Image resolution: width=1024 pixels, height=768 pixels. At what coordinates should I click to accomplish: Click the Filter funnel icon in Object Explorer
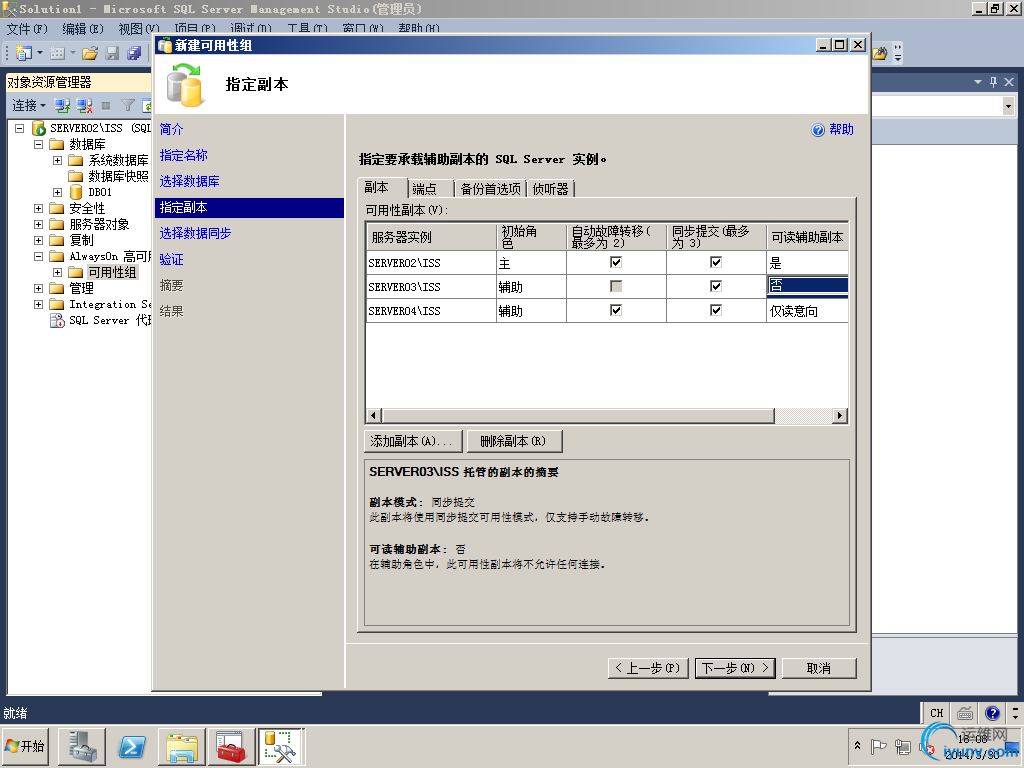point(128,105)
